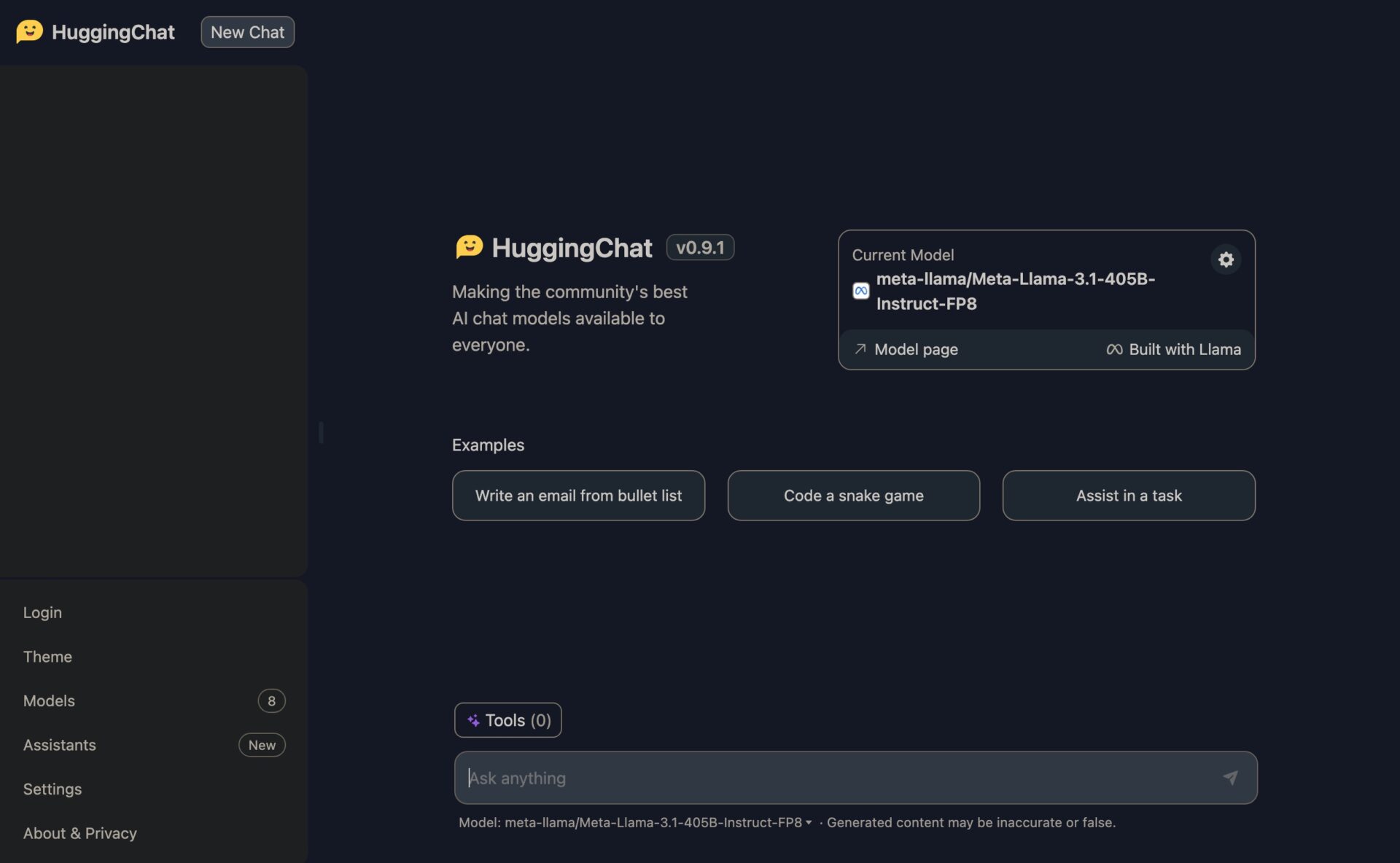
Task: Click the sidebar collapse handle
Action: point(321,432)
